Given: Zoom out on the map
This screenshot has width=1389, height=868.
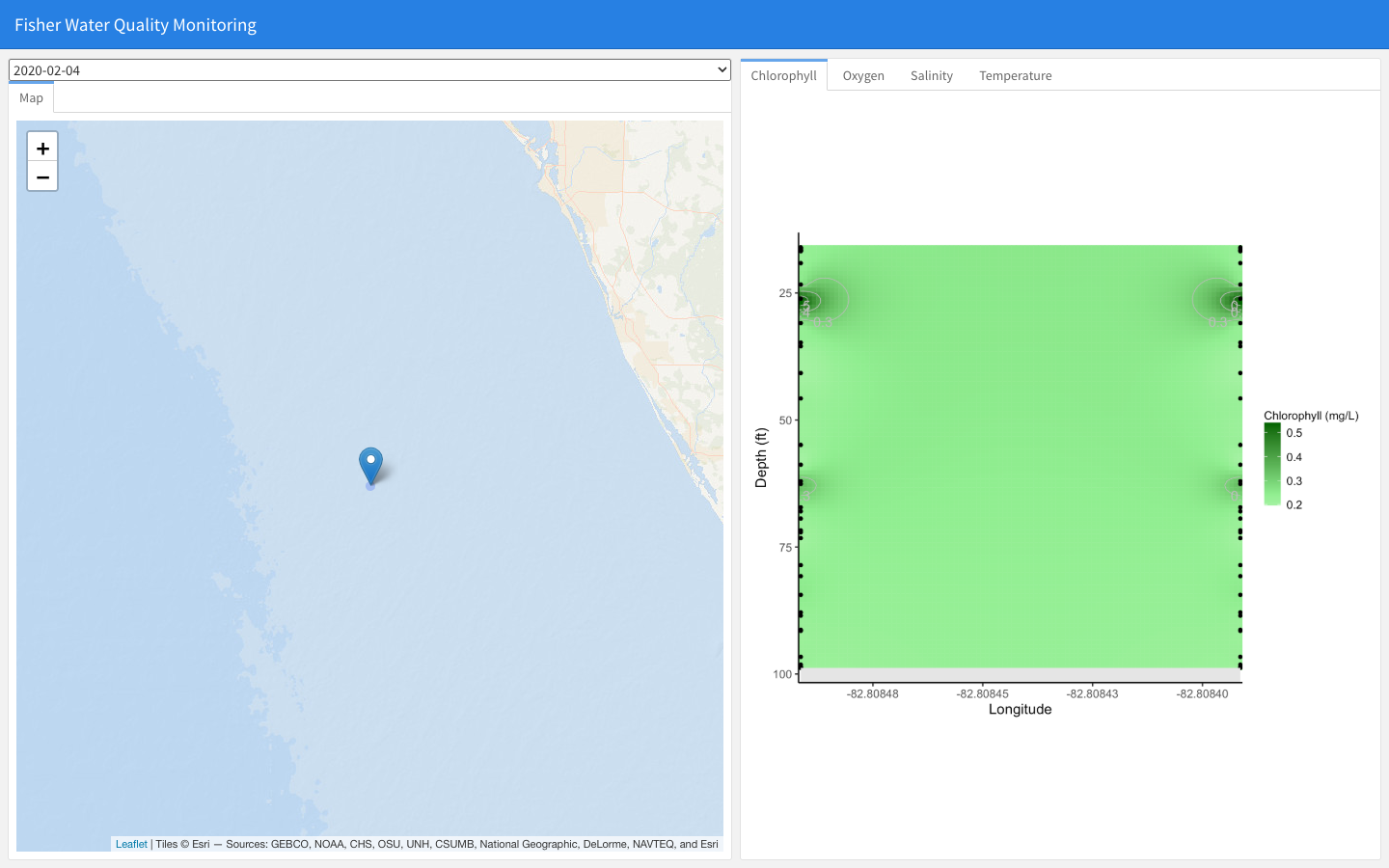Looking at the screenshot, I should tap(42, 176).
